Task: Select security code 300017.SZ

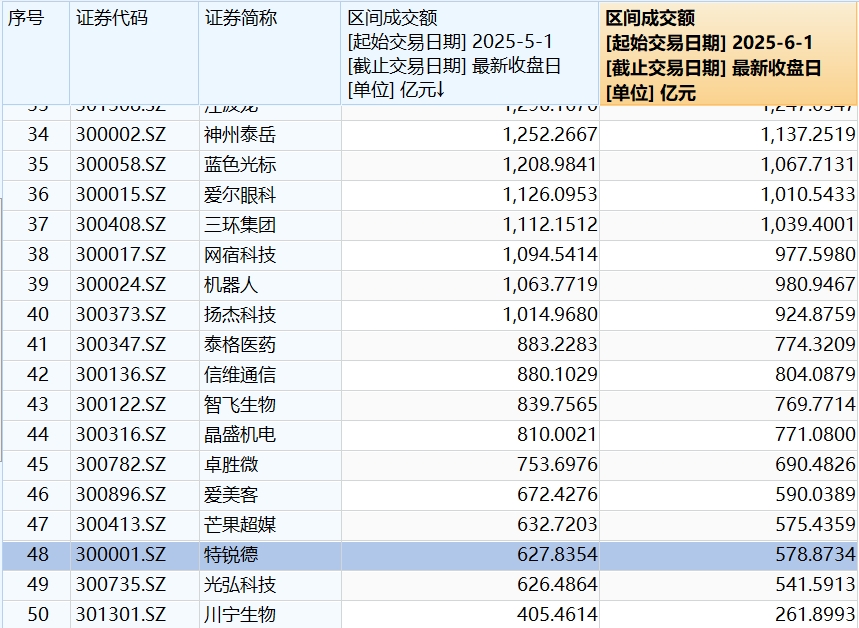Action: point(121,255)
